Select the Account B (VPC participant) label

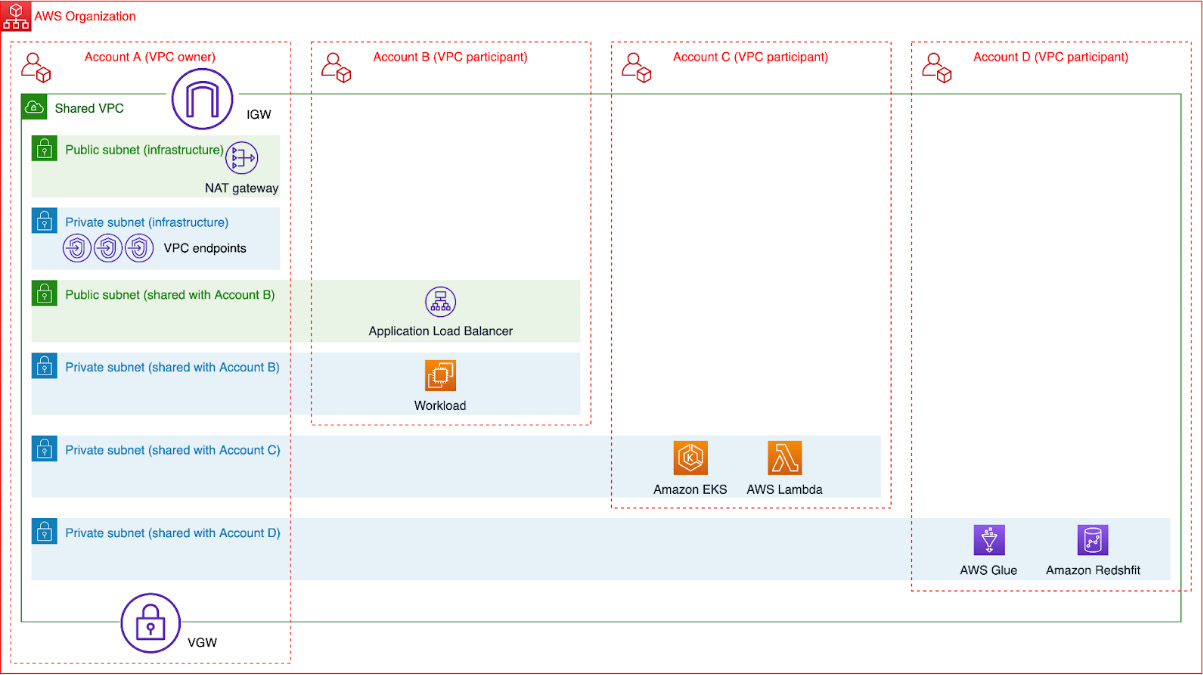[x=450, y=57]
